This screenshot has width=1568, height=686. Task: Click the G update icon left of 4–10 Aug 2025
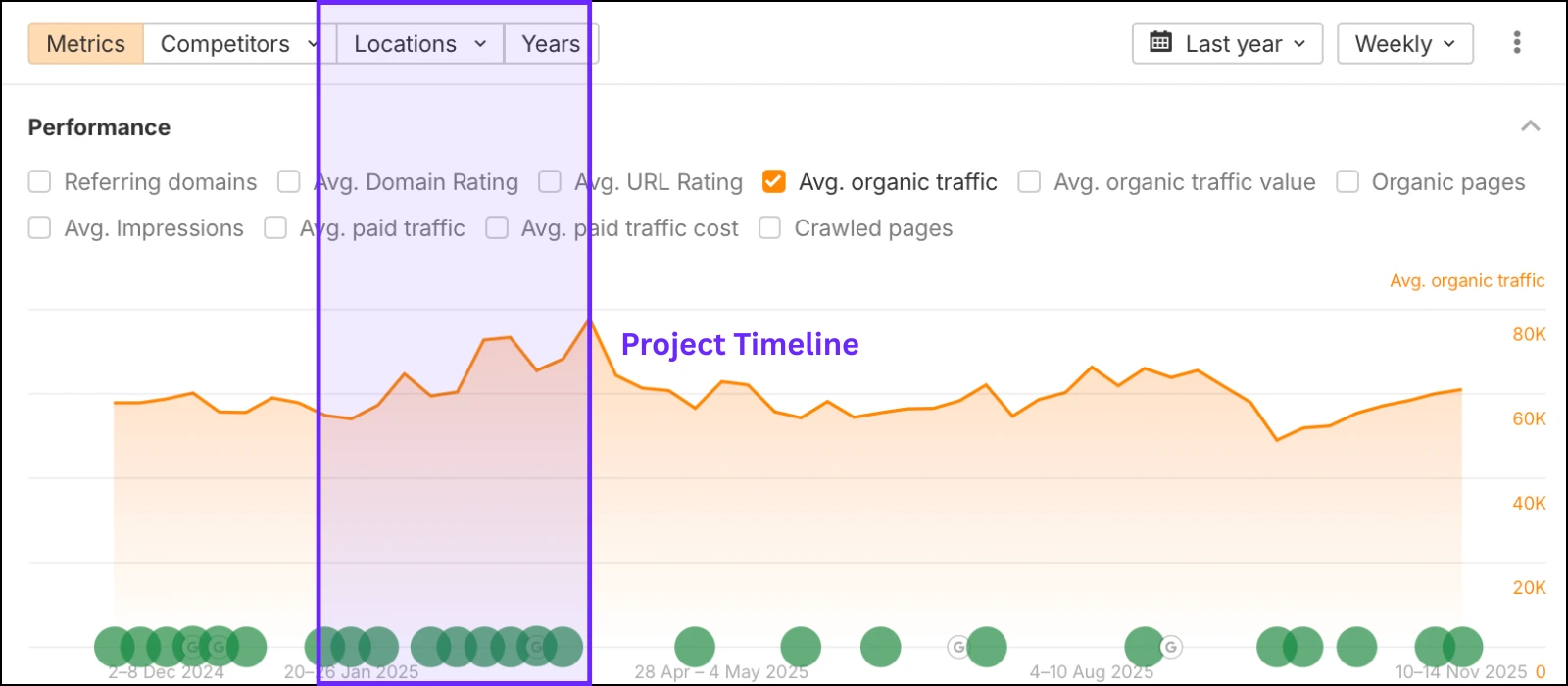[x=958, y=647]
